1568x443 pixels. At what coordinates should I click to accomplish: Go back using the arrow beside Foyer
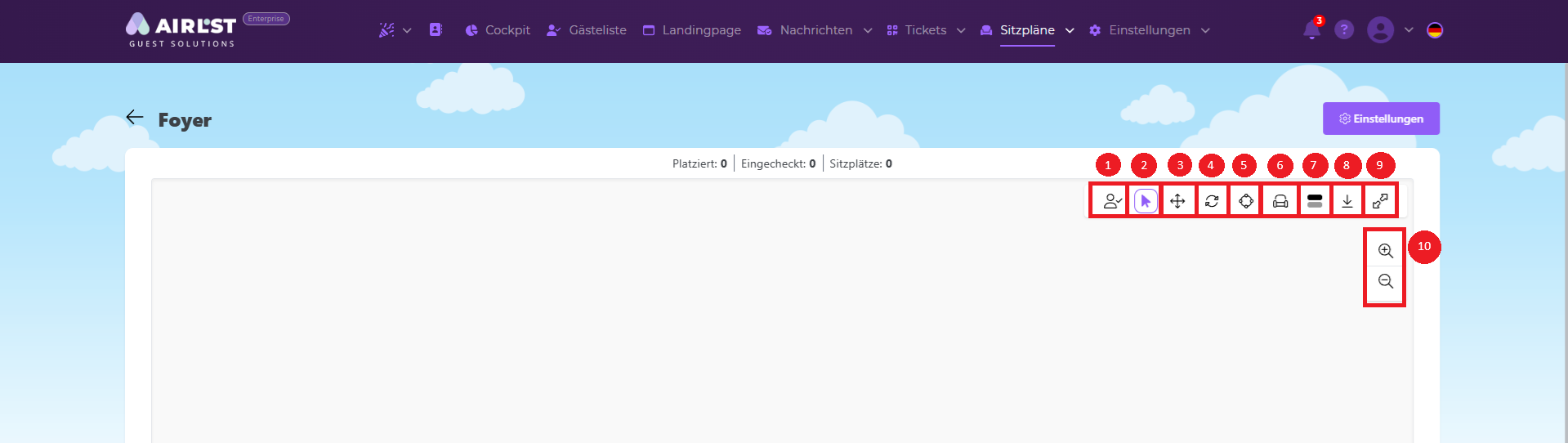pyautogui.click(x=135, y=118)
